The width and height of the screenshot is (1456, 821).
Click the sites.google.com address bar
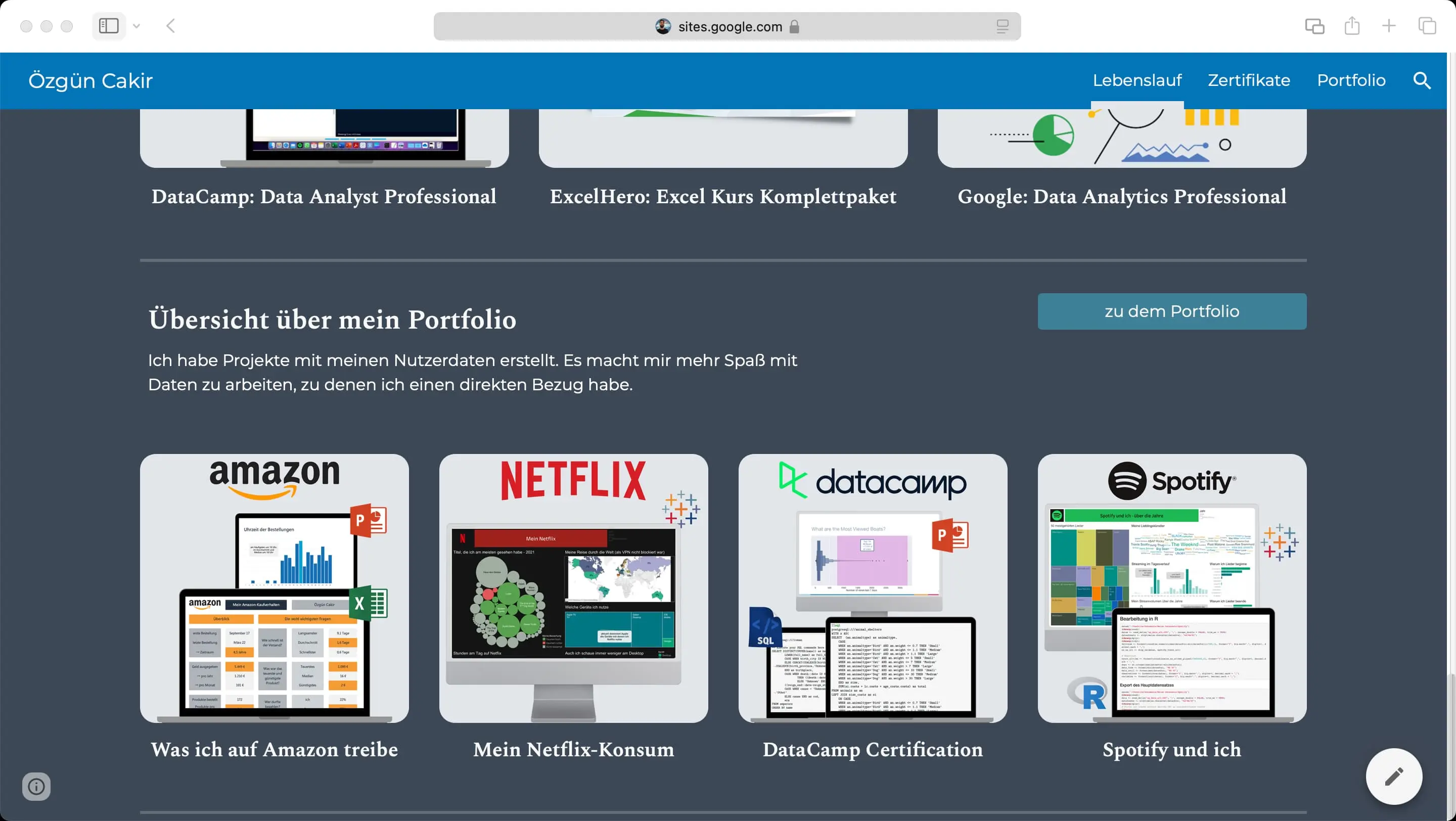pyautogui.click(x=727, y=27)
